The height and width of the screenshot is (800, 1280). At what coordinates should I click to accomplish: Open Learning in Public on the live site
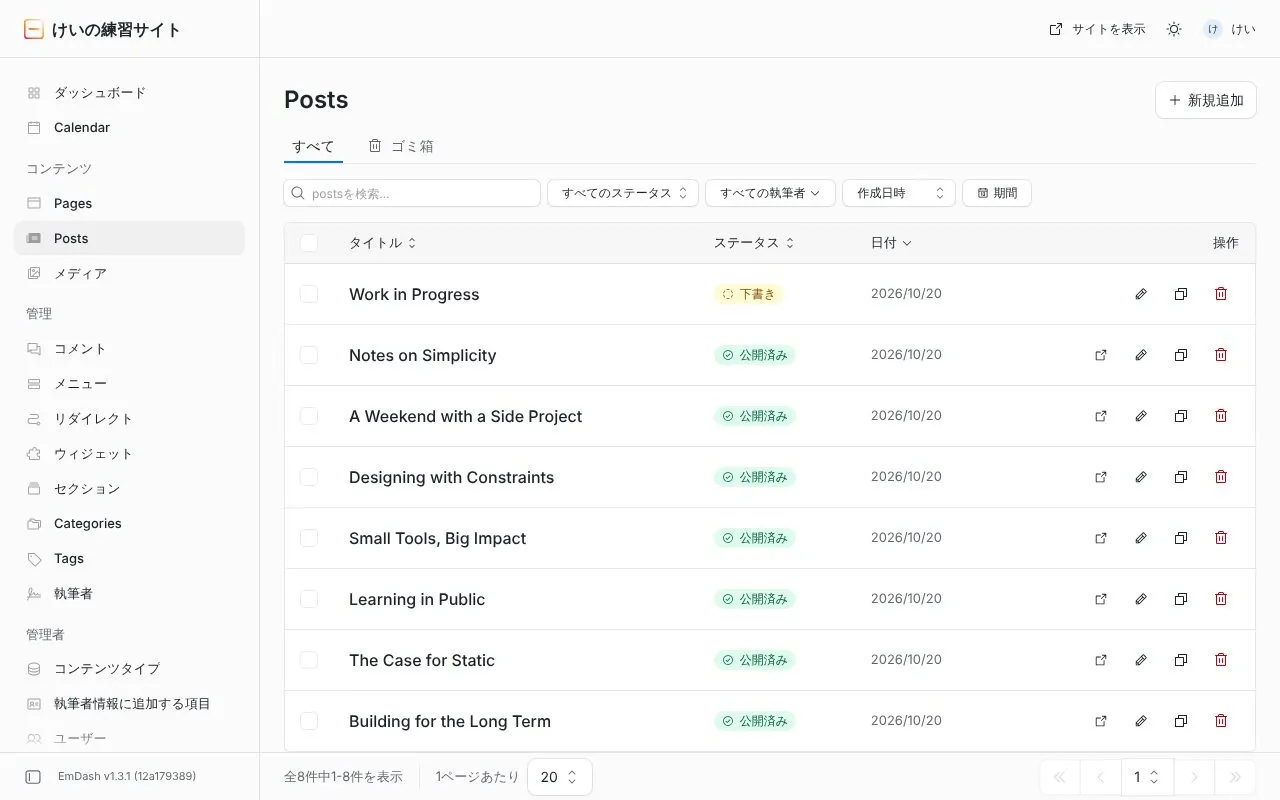click(1101, 599)
